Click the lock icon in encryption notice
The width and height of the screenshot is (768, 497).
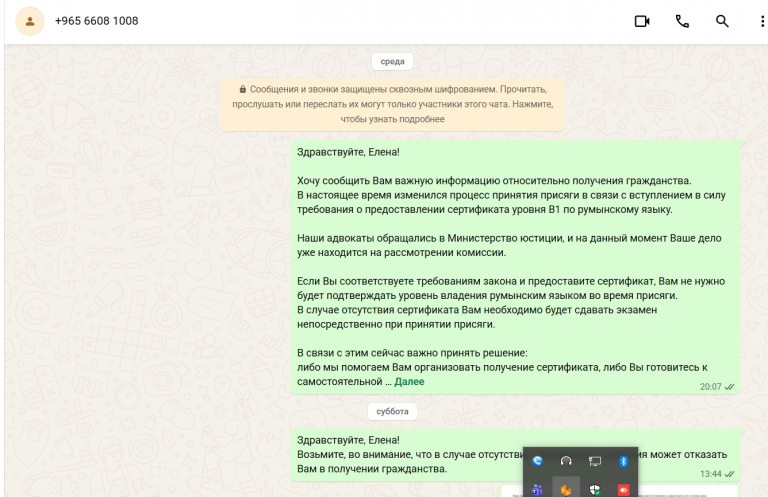point(242,89)
